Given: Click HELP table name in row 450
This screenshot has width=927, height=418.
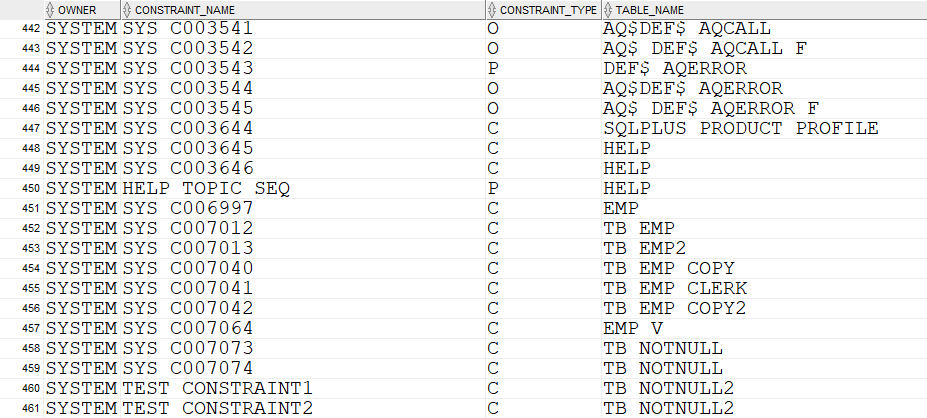Looking at the screenshot, I should [x=627, y=189].
